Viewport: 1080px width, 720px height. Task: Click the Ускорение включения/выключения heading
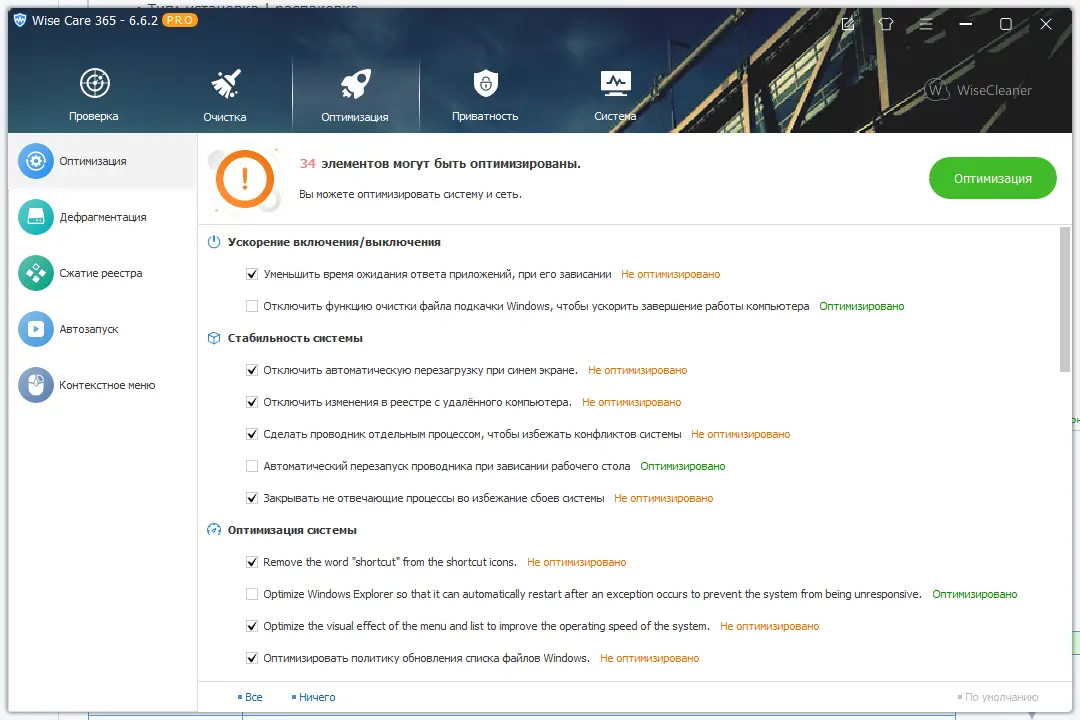334,242
